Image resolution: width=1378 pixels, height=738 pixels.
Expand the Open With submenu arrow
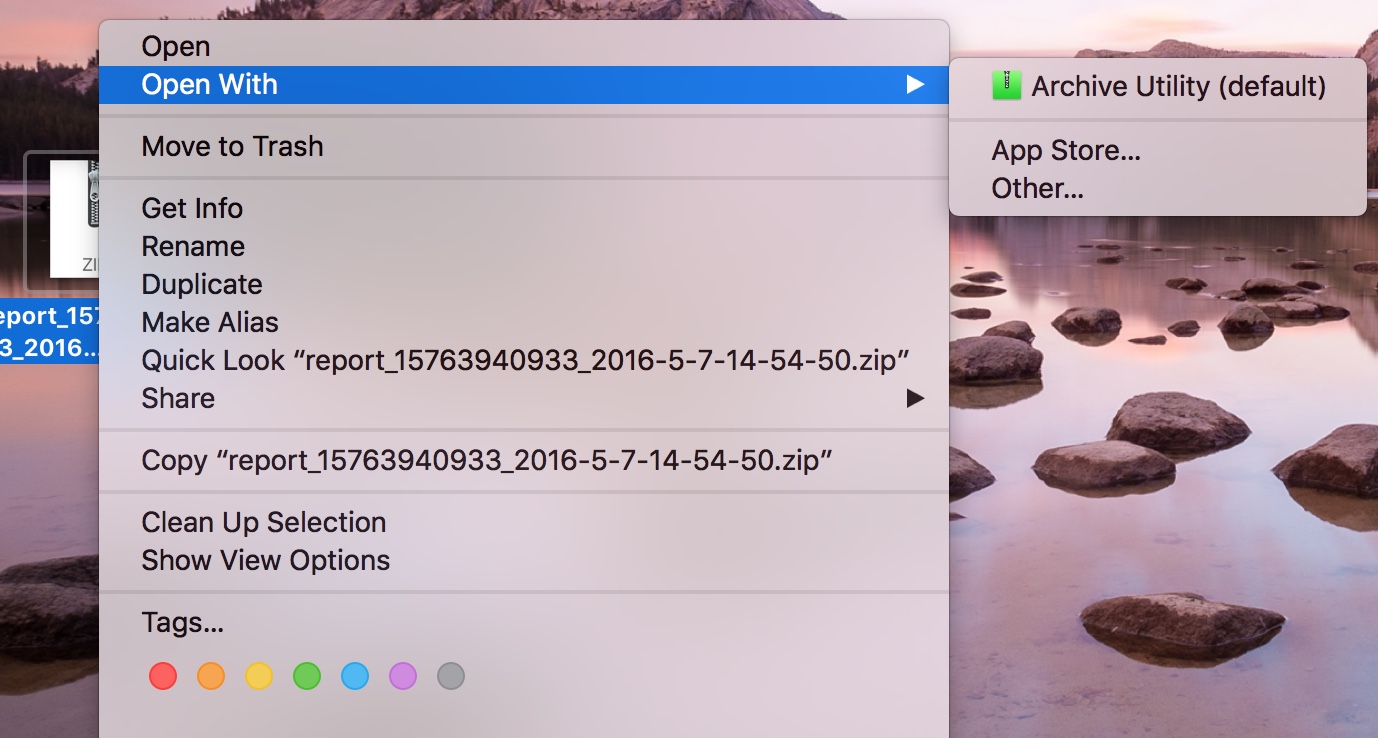[x=914, y=85]
